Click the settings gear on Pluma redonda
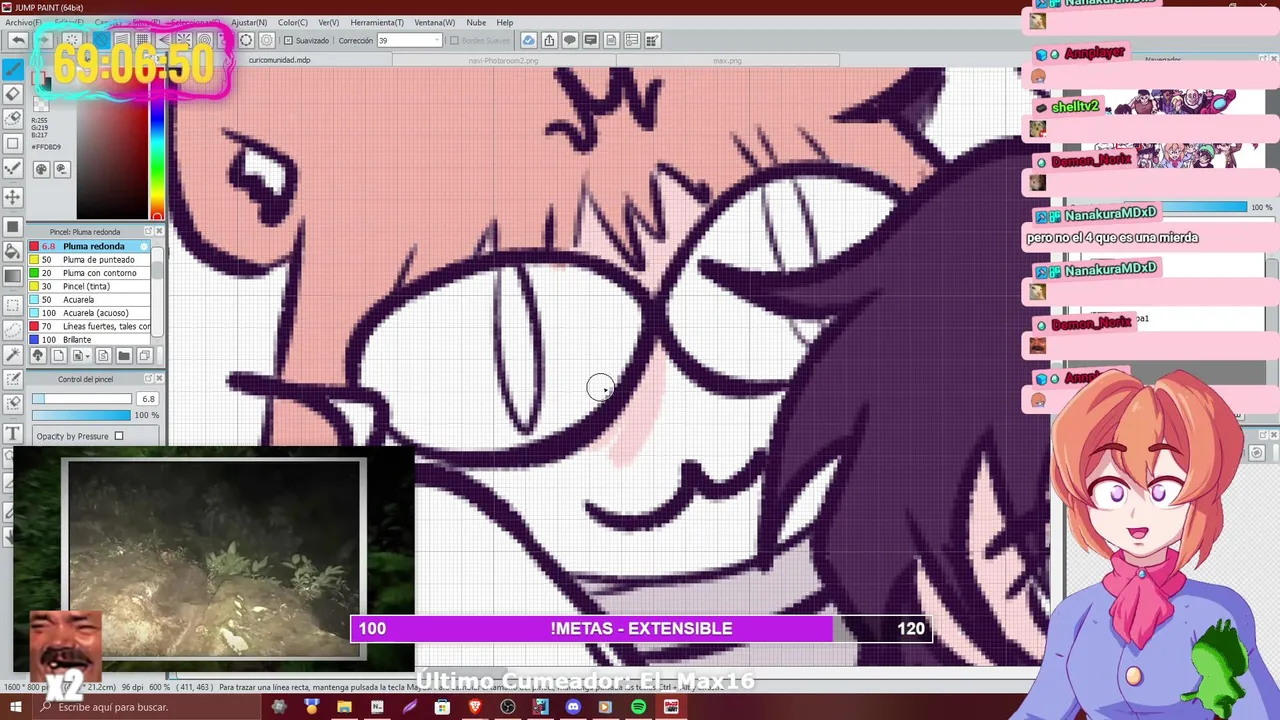 click(x=144, y=246)
